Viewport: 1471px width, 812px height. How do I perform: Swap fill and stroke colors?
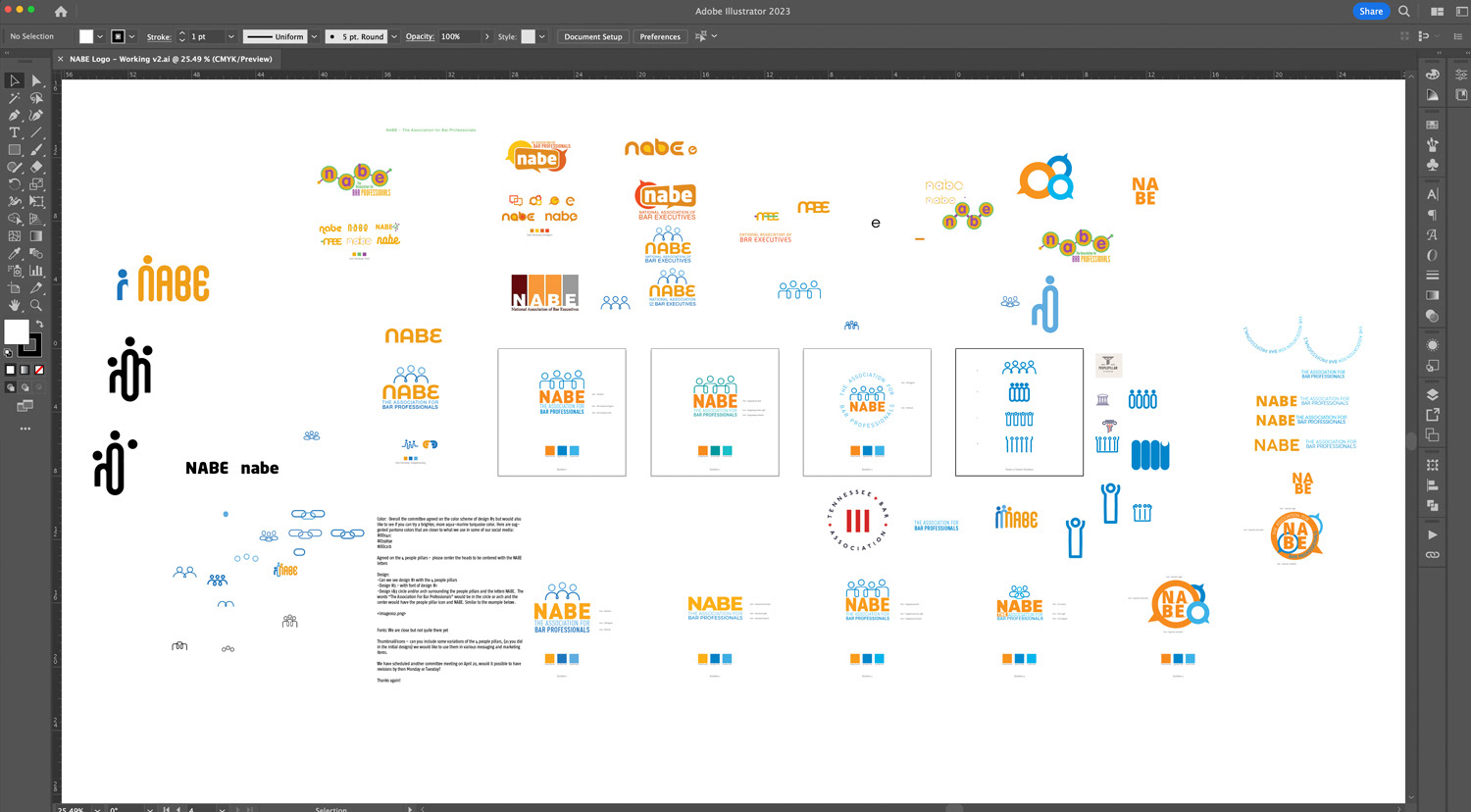tap(40, 324)
